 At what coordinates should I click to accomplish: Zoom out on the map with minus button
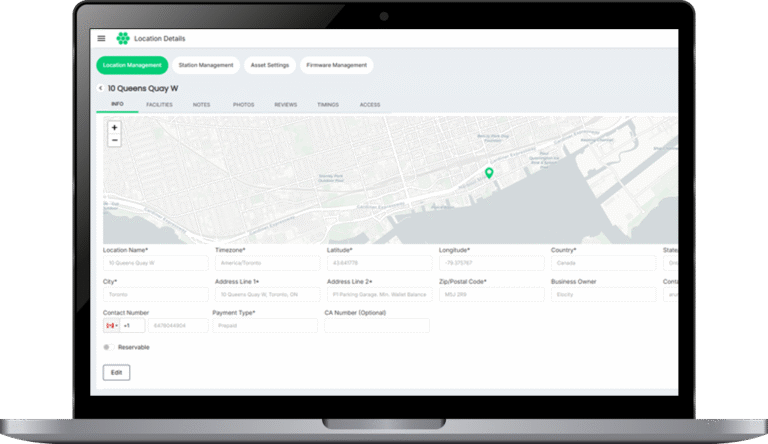click(114, 140)
